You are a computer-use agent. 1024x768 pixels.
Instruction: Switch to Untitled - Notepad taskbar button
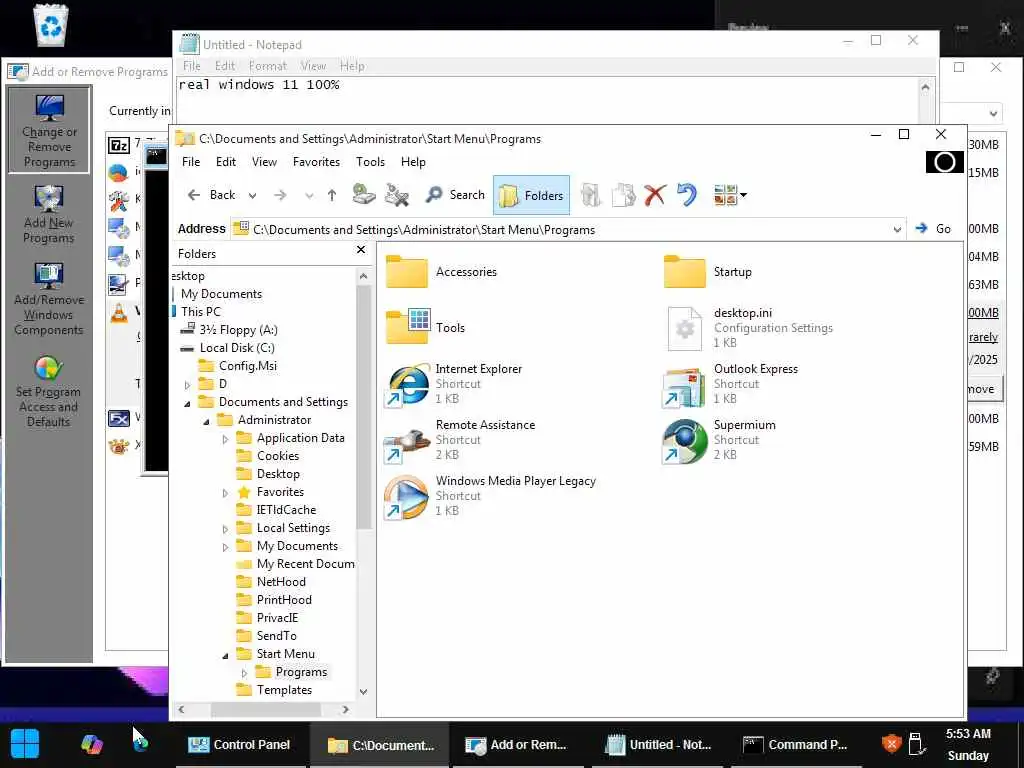(x=658, y=744)
